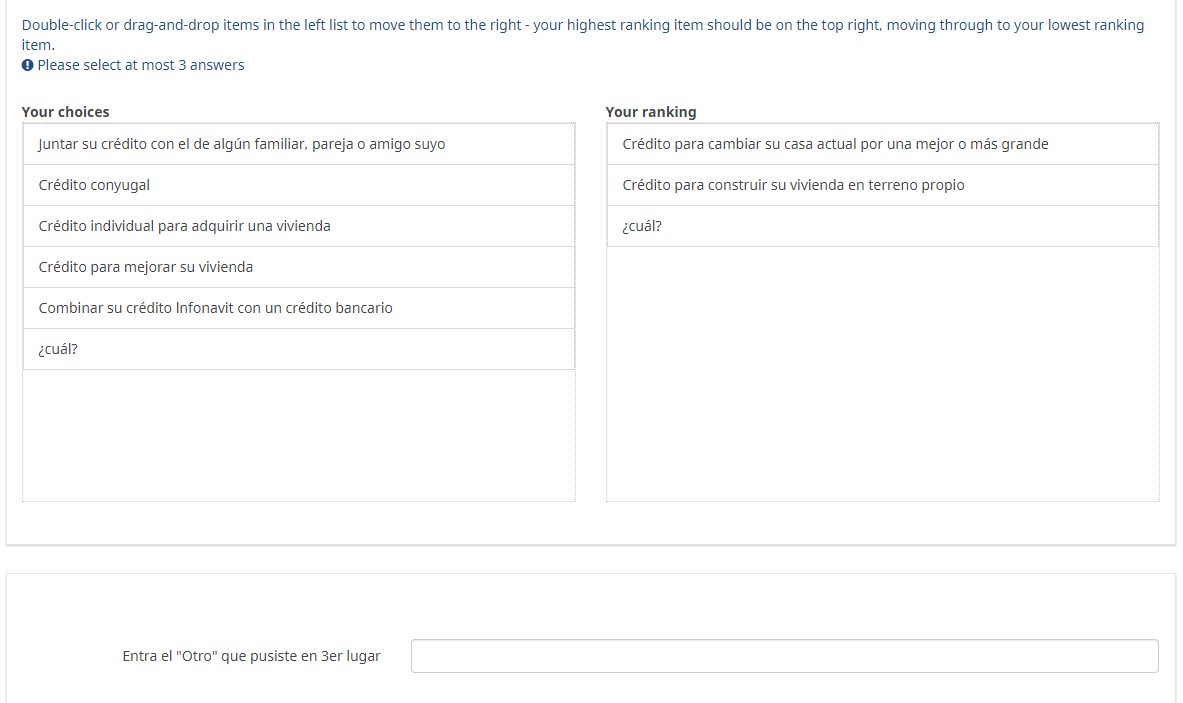Select the "Crédito conyugal" choice item
The width and height of the screenshot is (1183, 703).
click(x=94, y=185)
